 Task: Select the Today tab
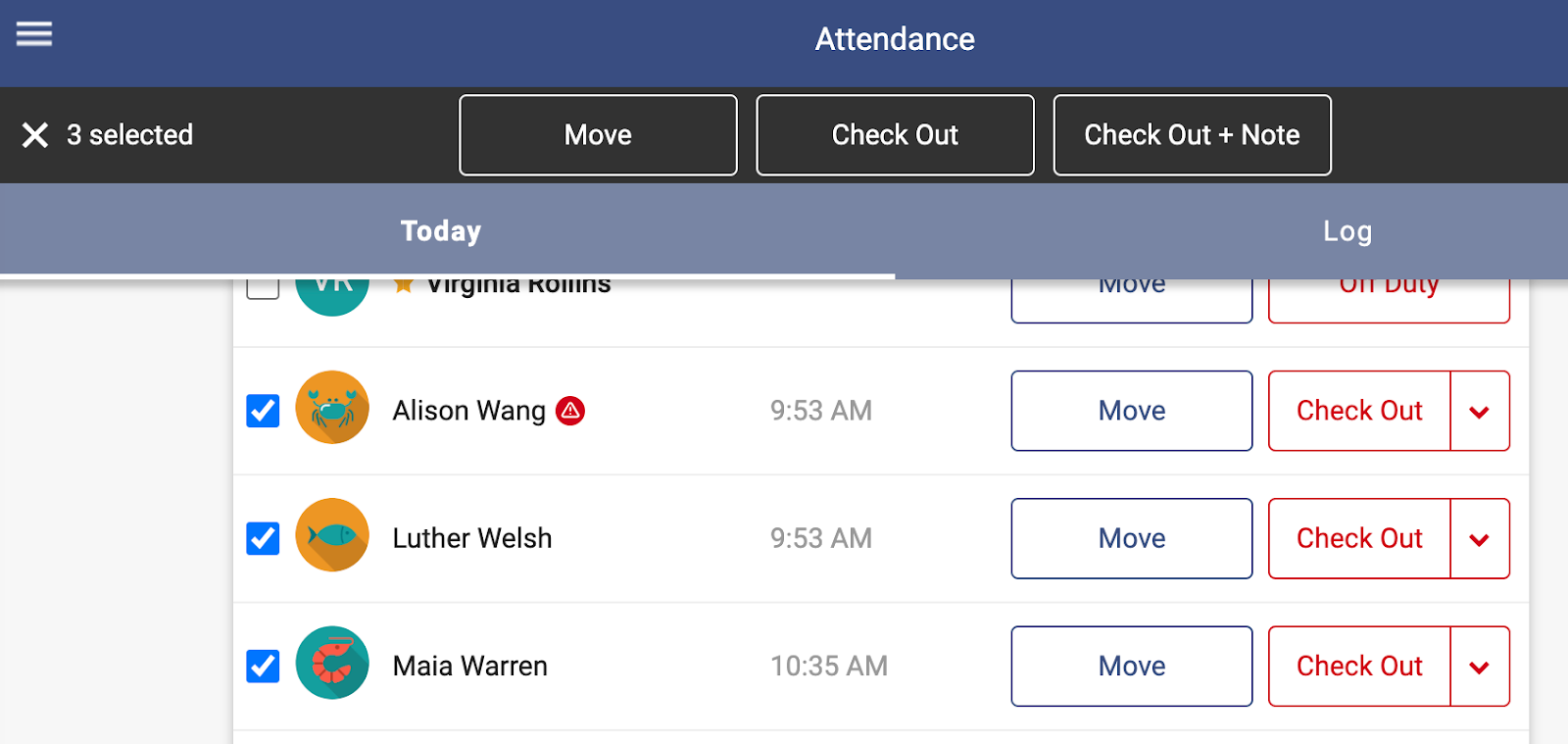click(x=441, y=231)
